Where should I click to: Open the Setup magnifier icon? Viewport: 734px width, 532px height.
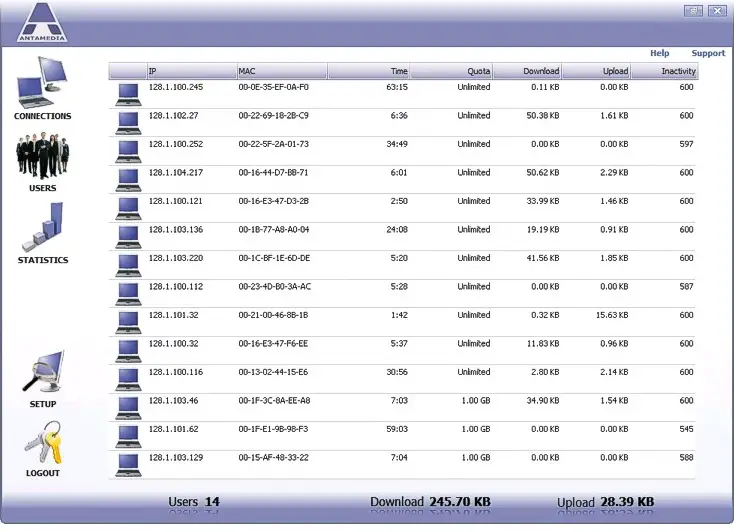[x=43, y=372]
